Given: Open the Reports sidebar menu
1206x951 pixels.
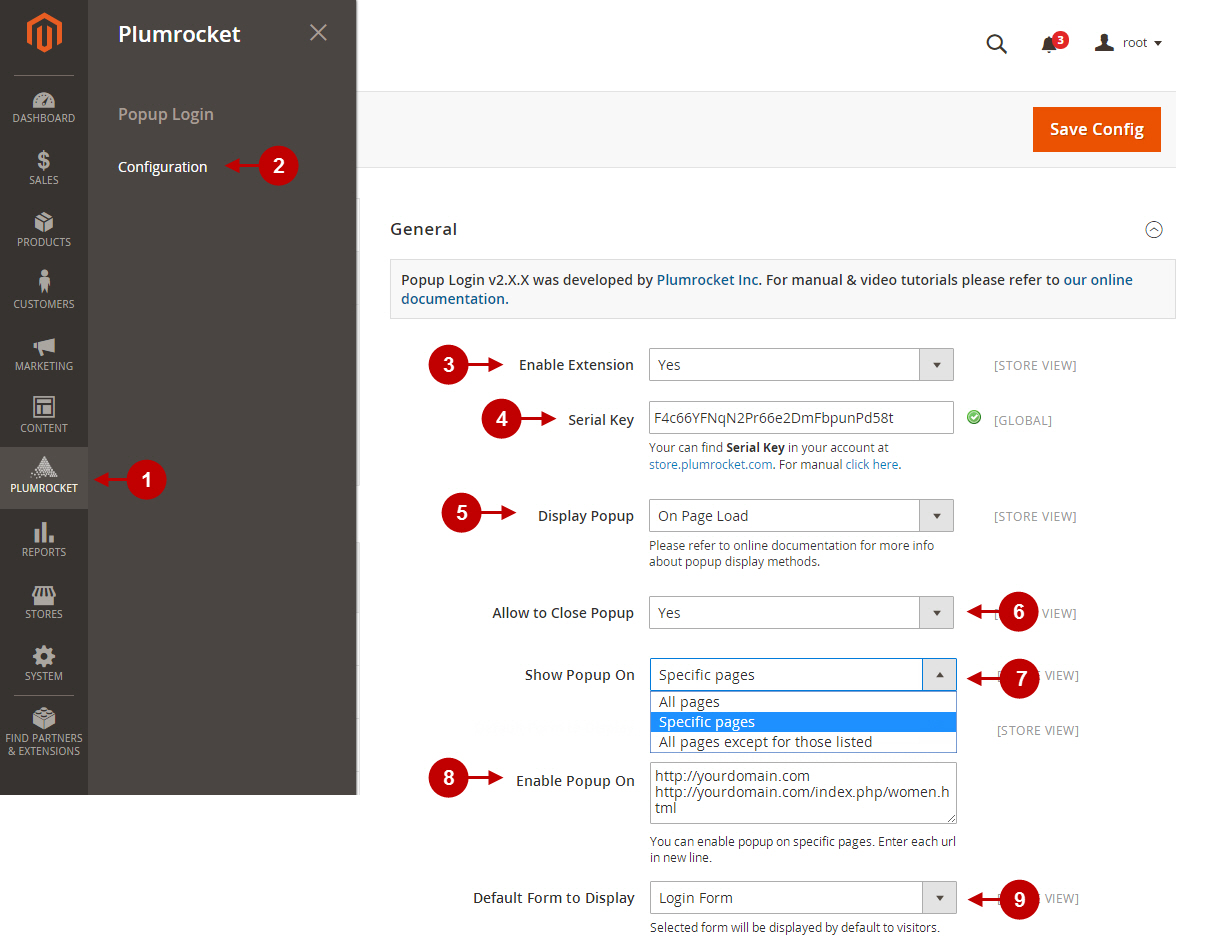Looking at the screenshot, I should pyautogui.click(x=44, y=540).
